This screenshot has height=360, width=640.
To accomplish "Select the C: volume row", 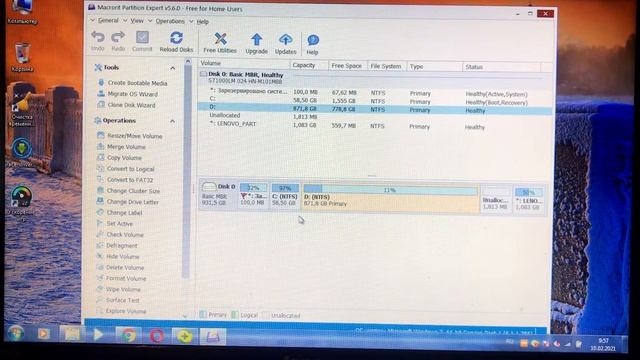I will tap(375, 100).
